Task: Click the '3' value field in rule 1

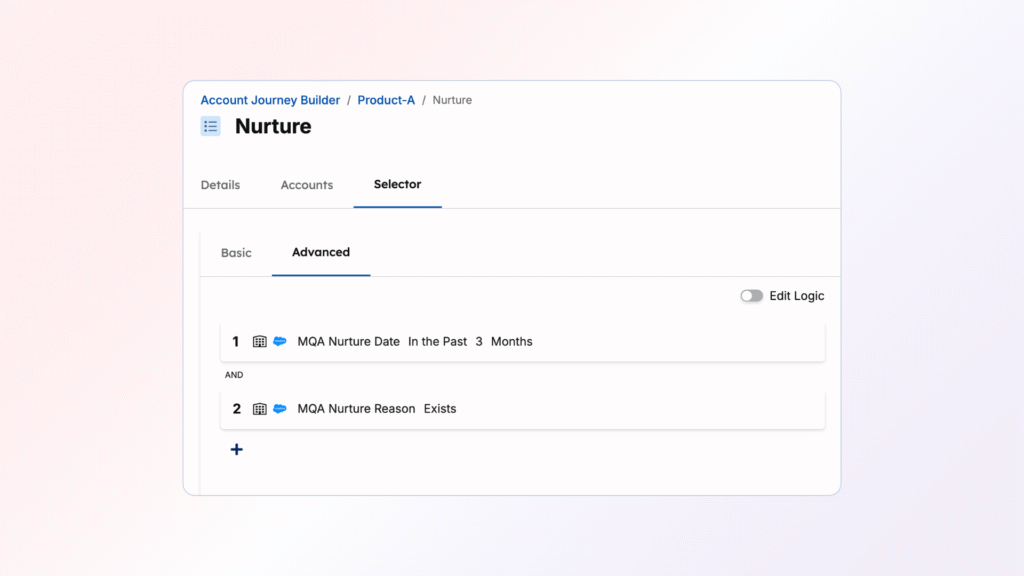Action: (478, 341)
